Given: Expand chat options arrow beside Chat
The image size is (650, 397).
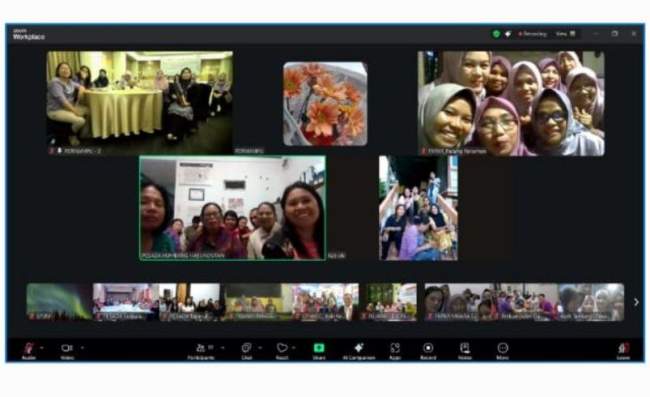Looking at the screenshot, I should [x=260, y=348].
